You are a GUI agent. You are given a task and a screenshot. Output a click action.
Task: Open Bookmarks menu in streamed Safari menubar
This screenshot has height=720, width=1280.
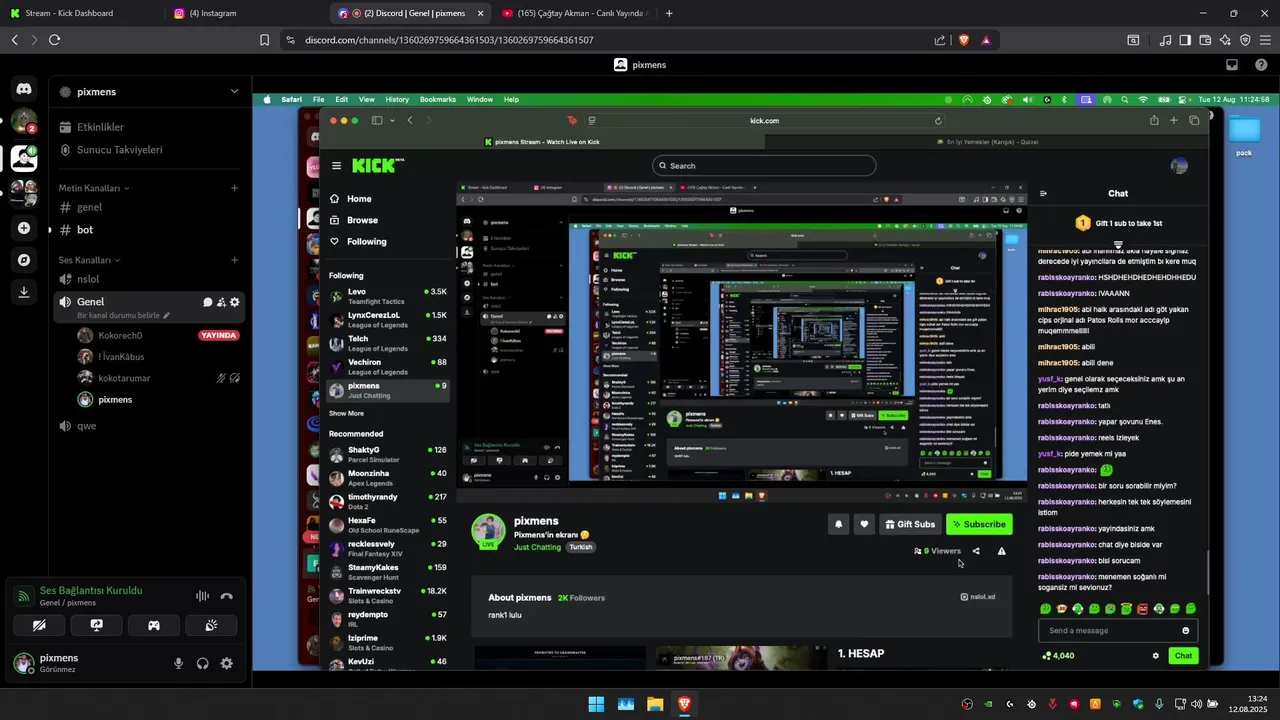(437, 100)
